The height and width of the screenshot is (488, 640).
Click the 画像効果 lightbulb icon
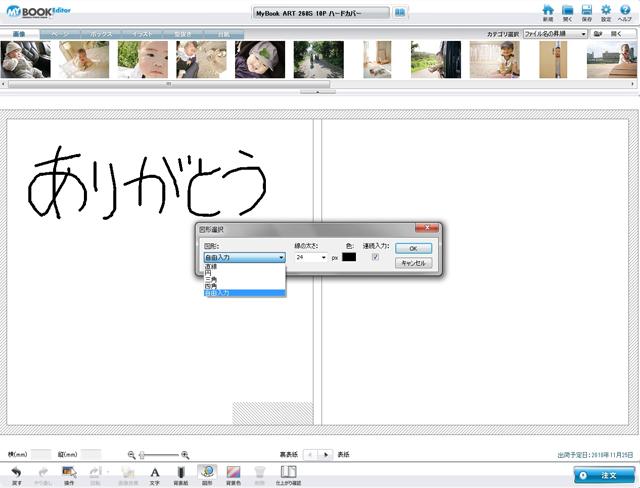128,475
